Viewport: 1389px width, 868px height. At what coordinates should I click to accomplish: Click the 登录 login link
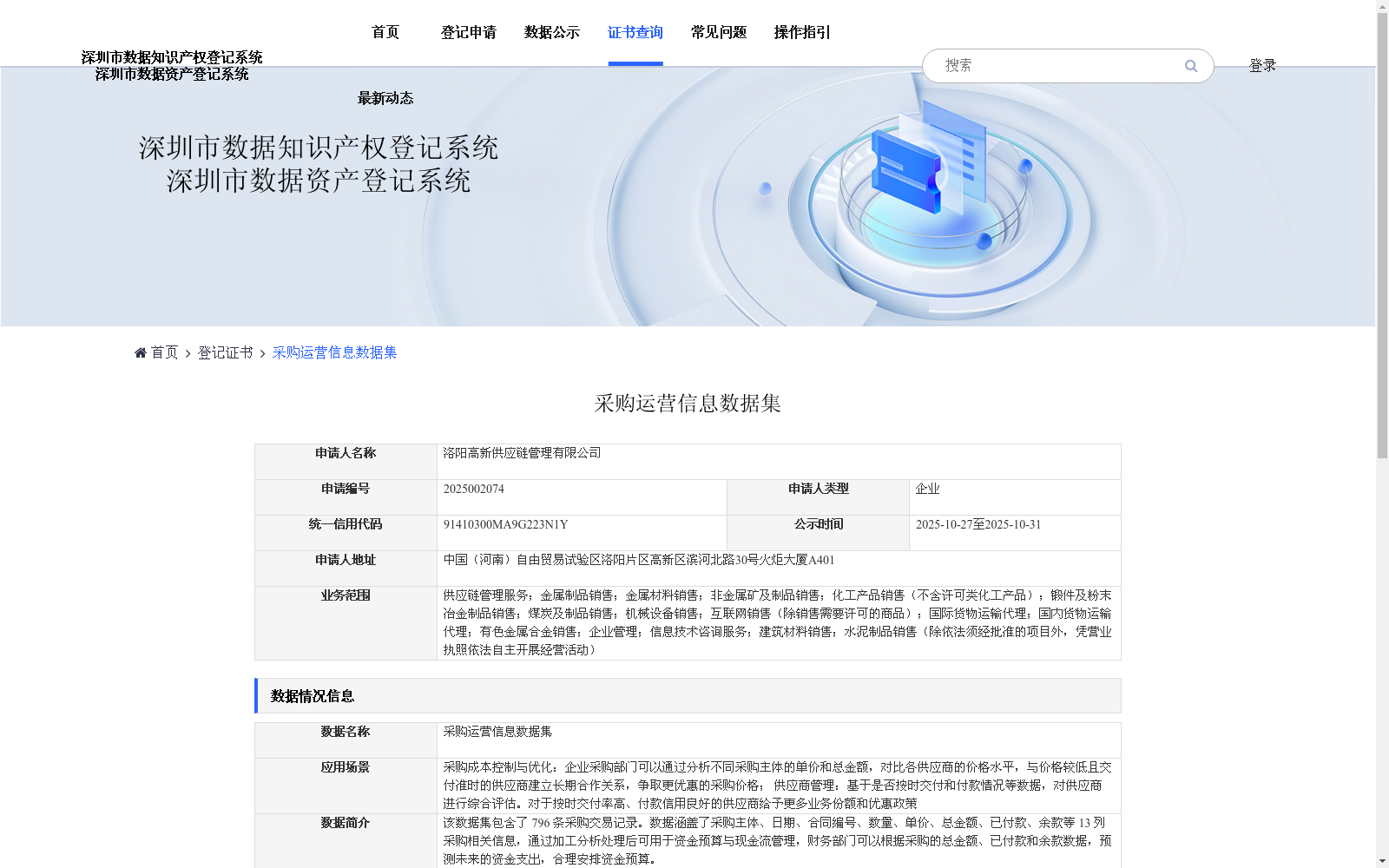[x=1262, y=65]
